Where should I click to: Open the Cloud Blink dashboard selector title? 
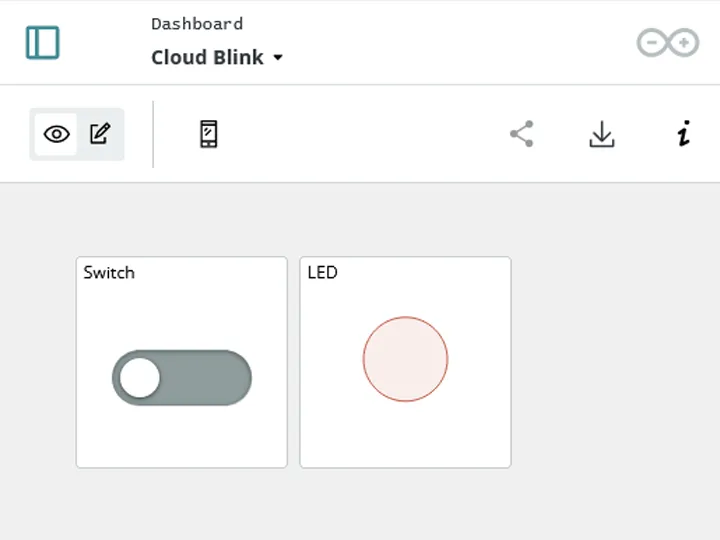click(x=207, y=57)
